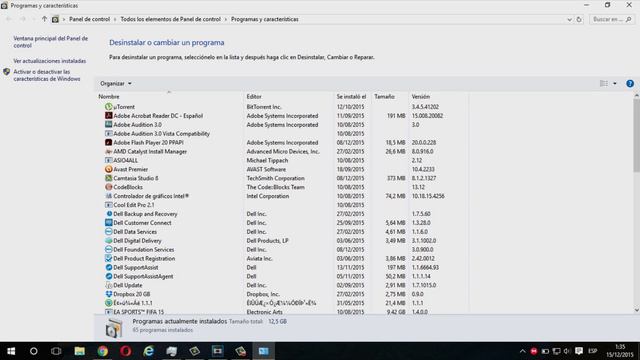Screen dimensions: 640x360
Task: Click the Dell Customer Connect icon
Action: point(109,223)
